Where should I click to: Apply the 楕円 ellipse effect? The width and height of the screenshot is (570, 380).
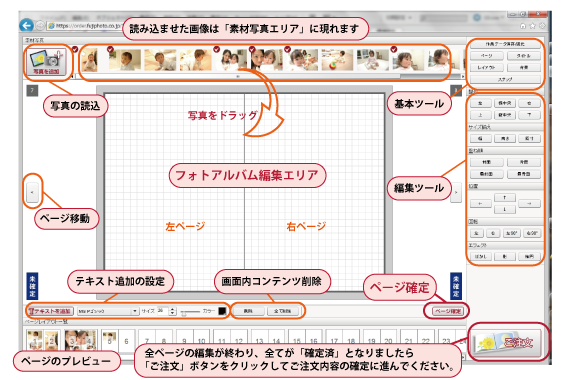point(529,257)
